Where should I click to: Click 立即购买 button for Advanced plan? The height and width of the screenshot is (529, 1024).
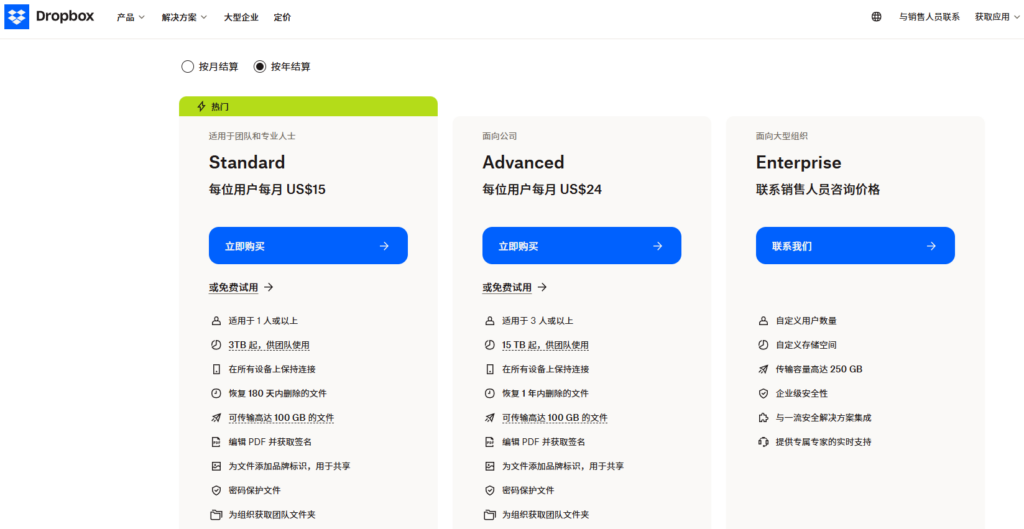(582, 246)
